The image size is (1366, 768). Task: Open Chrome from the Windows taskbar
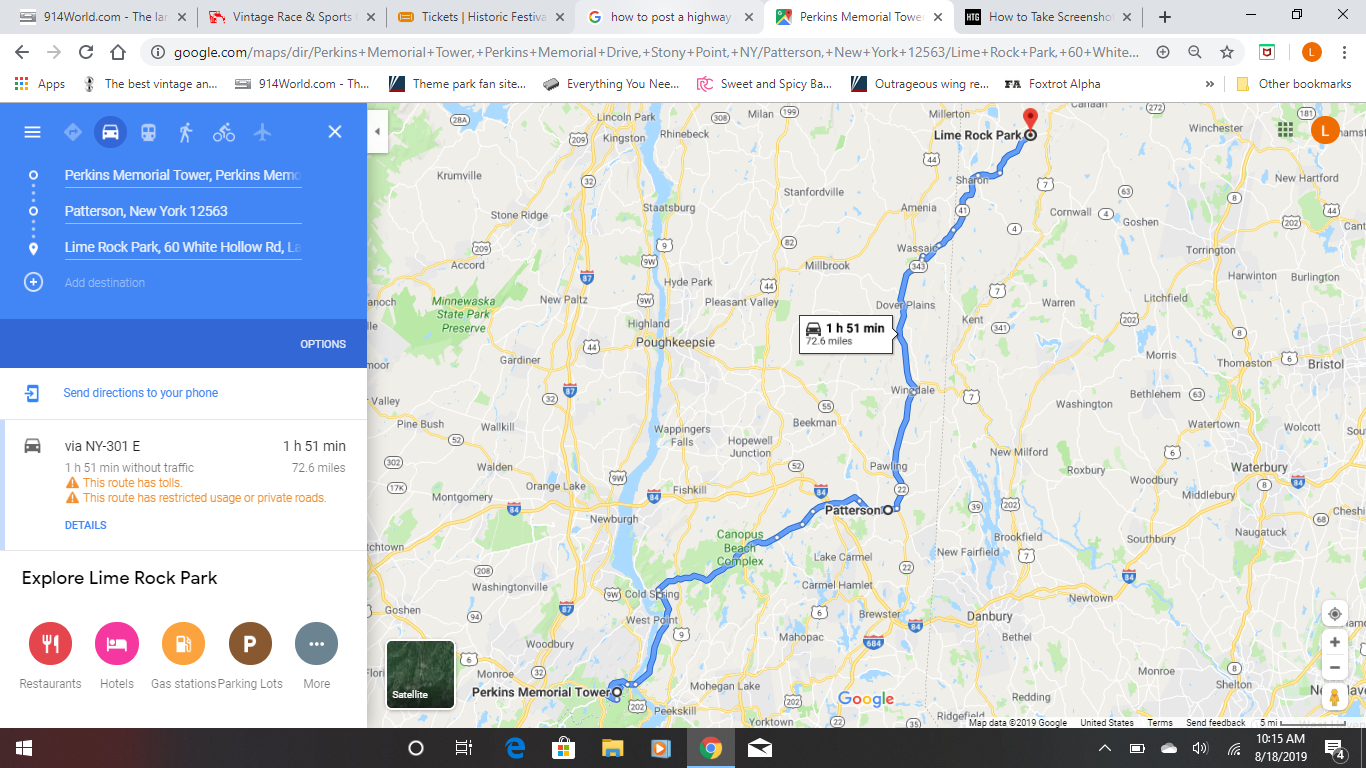coord(710,748)
